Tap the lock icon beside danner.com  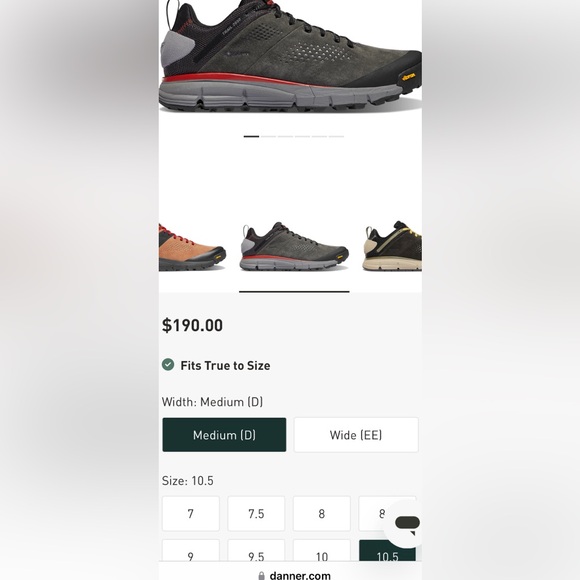[x=262, y=576]
